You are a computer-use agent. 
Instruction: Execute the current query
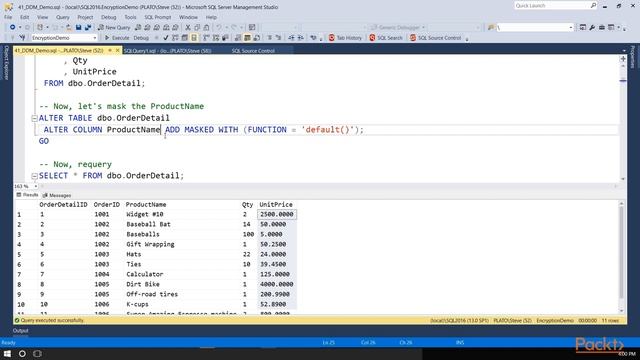click(x=117, y=38)
